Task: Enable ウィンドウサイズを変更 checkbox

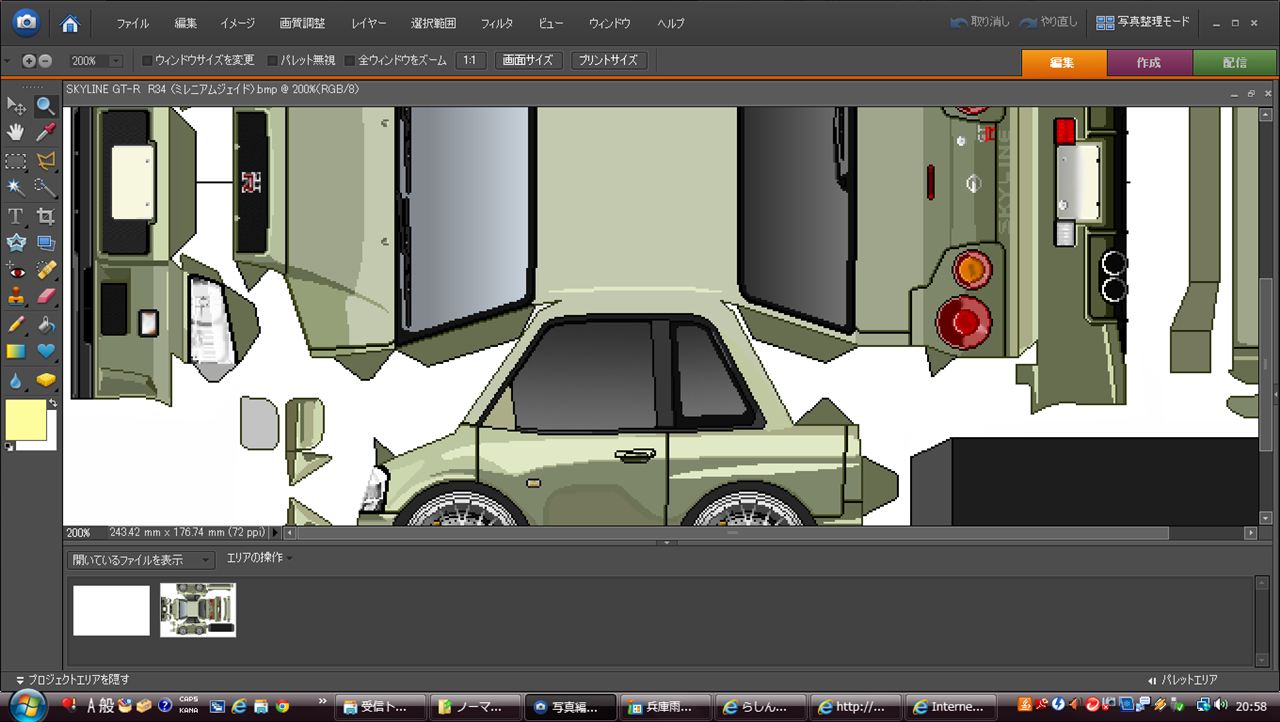Action: [148, 61]
